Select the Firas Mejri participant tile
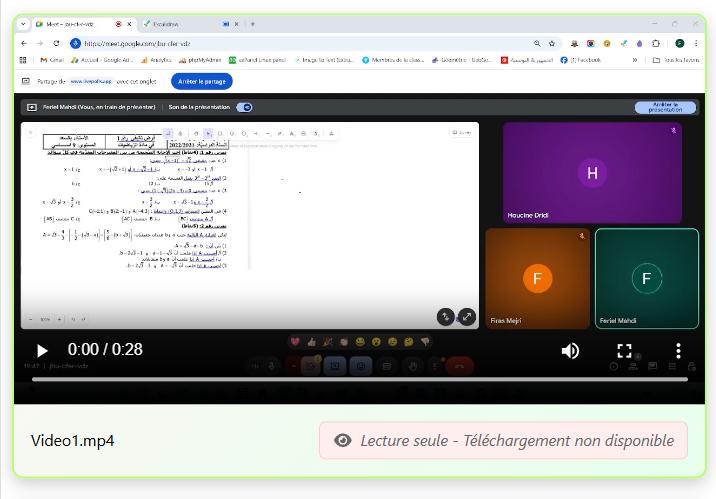The image size is (716, 499). 537,278
